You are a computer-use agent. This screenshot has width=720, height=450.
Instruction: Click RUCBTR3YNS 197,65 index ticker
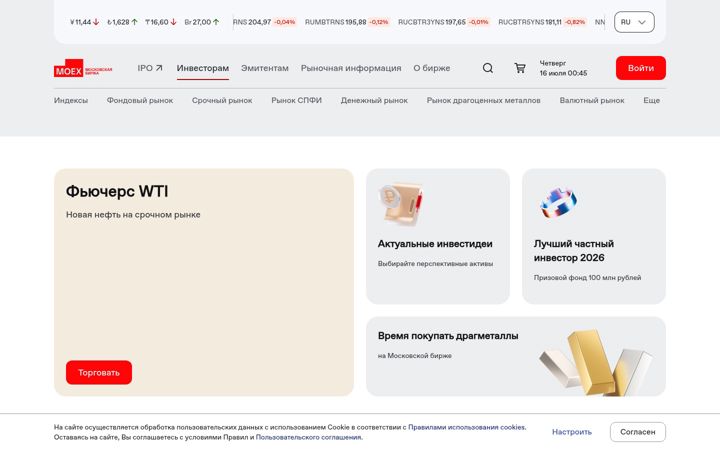pos(443,22)
